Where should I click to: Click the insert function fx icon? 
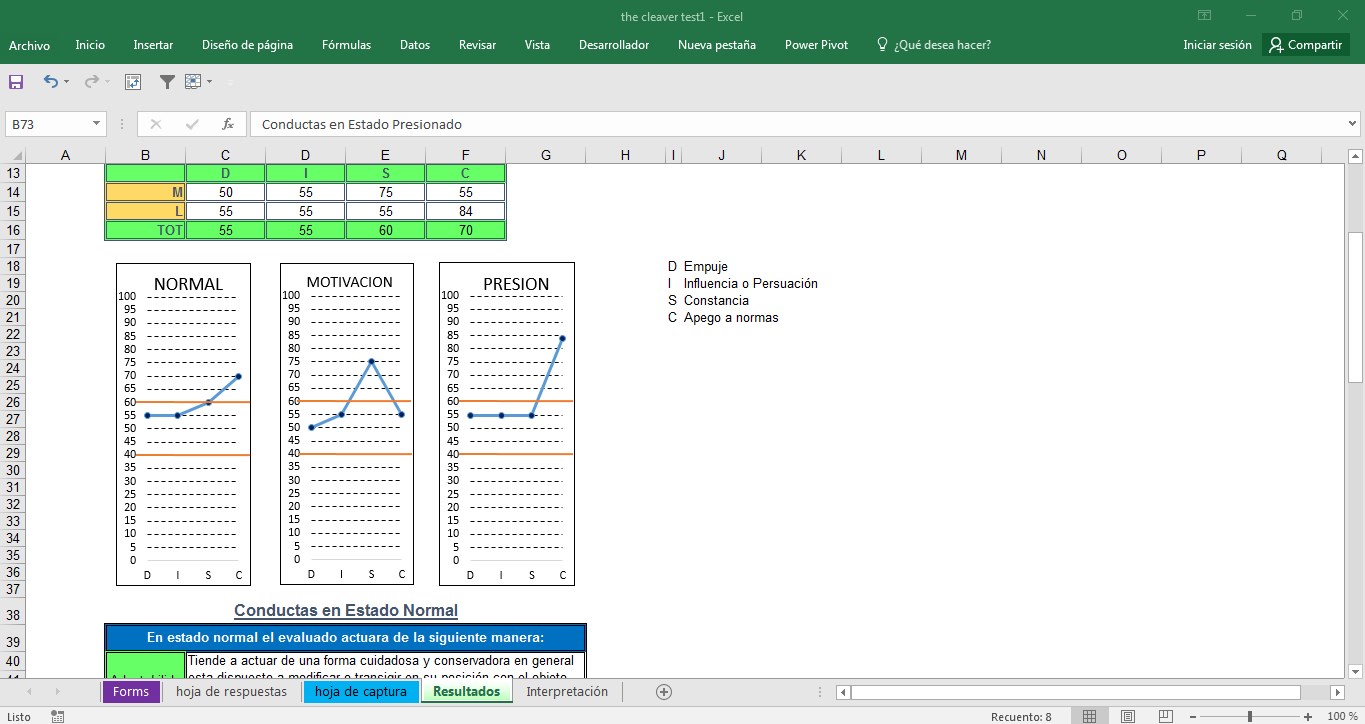tap(227, 124)
